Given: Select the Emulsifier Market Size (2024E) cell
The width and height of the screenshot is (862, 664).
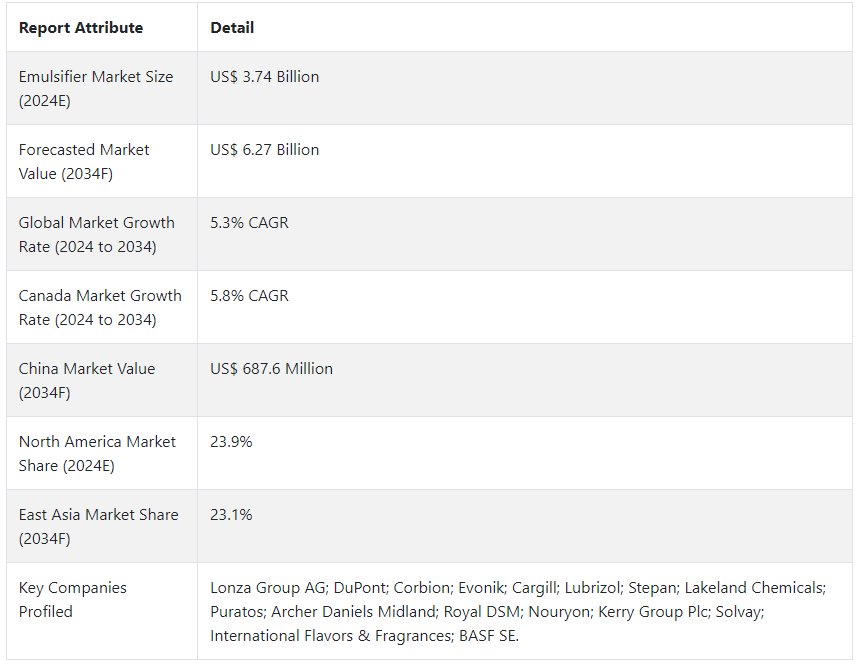Looking at the screenshot, I should pyautogui.click(x=102, y=88).
